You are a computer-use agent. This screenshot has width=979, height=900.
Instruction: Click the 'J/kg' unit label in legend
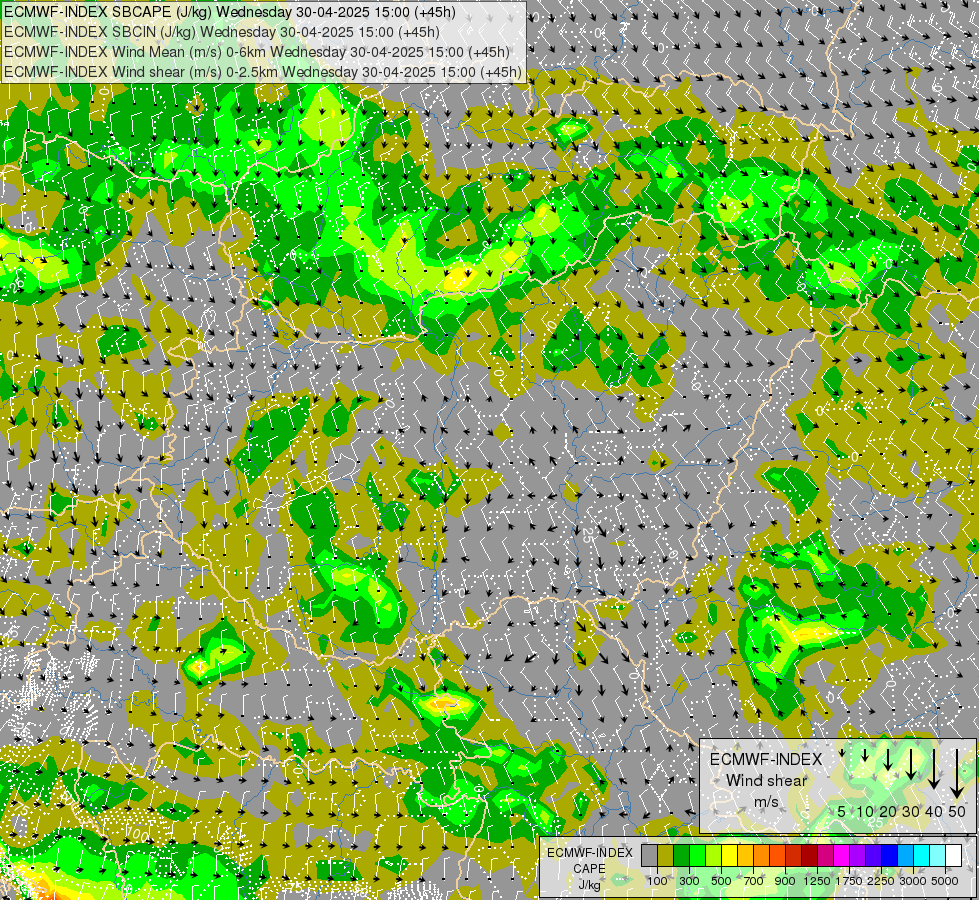pos(589,884)
